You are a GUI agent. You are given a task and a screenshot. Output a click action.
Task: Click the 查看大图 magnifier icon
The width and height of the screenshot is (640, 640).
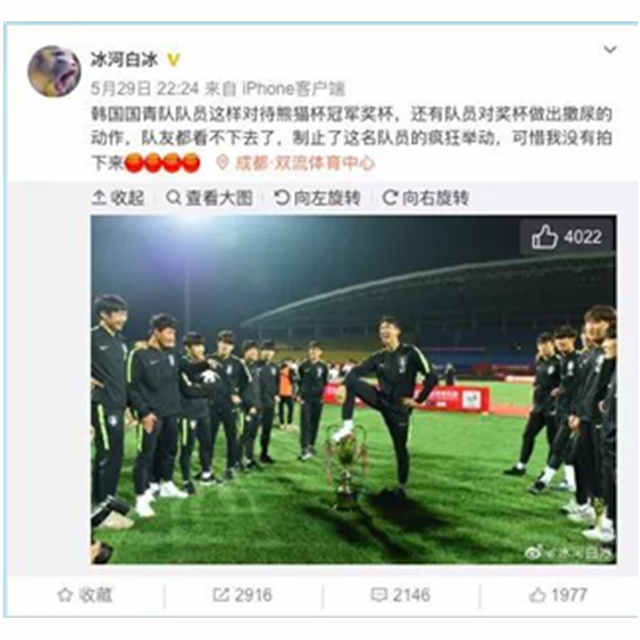pyautogui.click(x=173, y=198)
